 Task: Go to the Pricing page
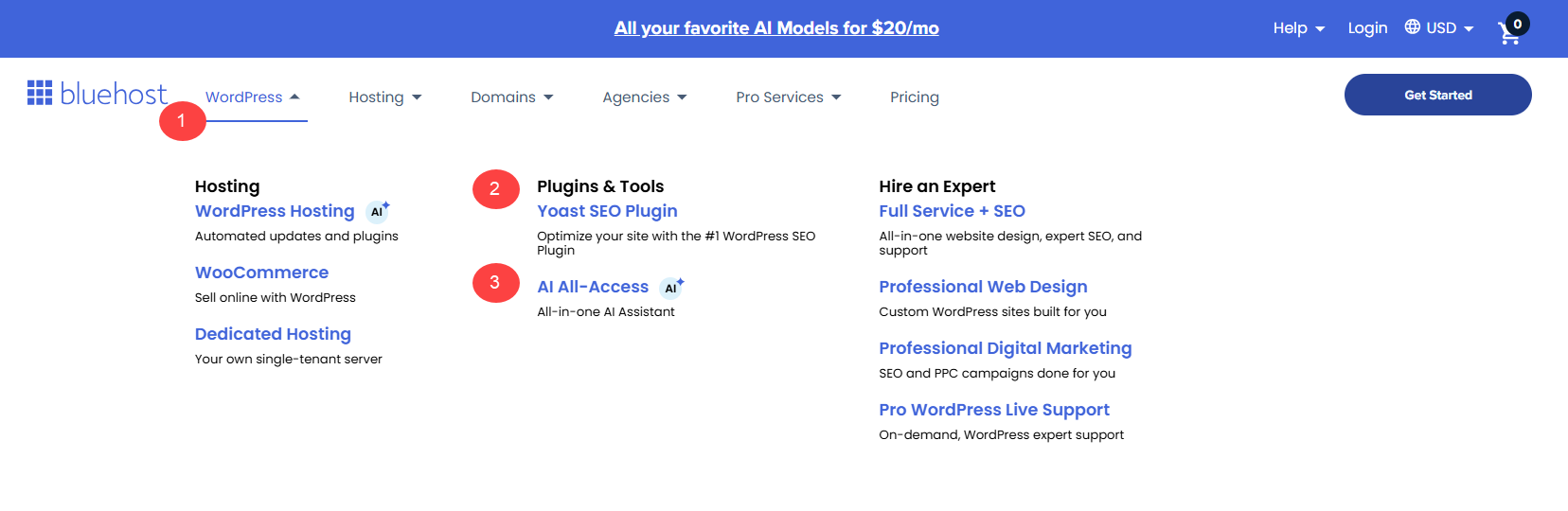915,97
